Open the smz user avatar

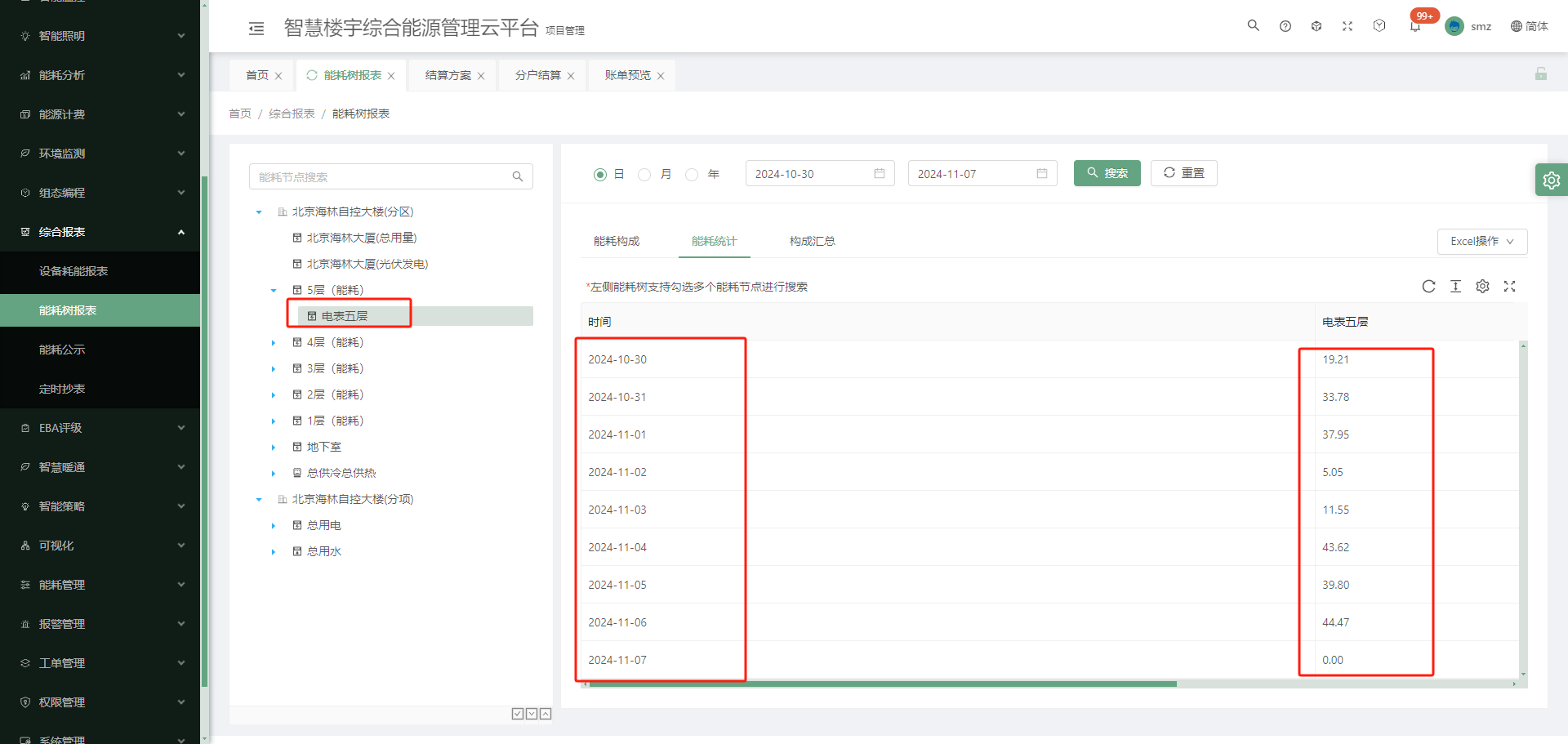pyautogui.click(x=1454, y=26)
